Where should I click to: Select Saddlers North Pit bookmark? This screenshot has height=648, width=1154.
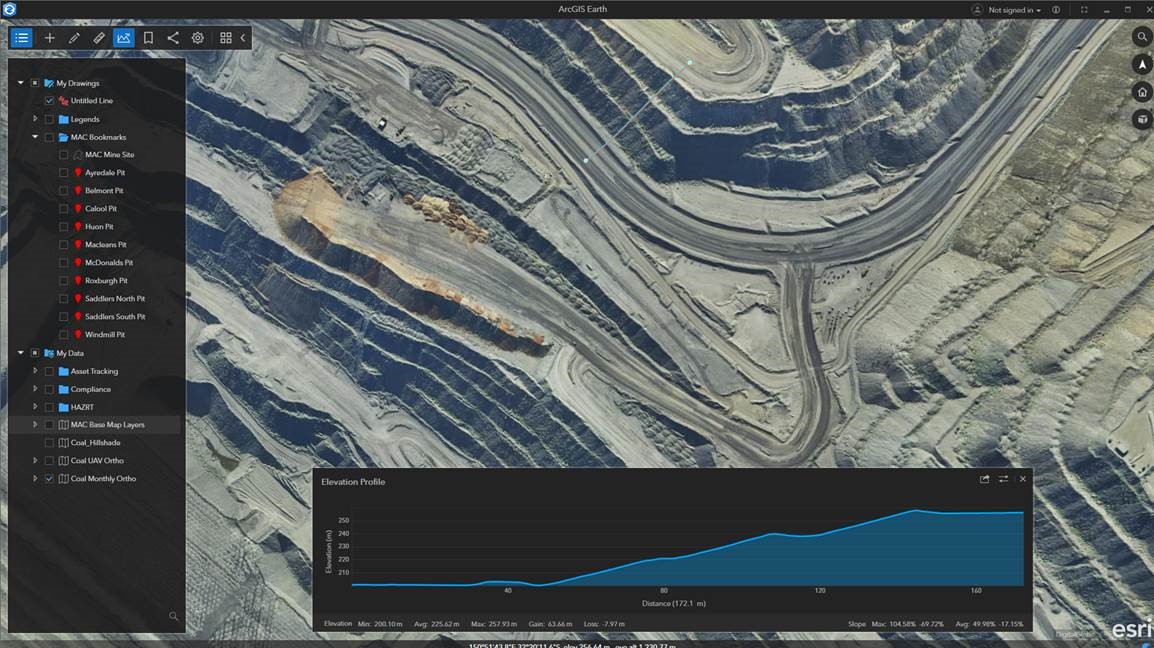point(115,299)
